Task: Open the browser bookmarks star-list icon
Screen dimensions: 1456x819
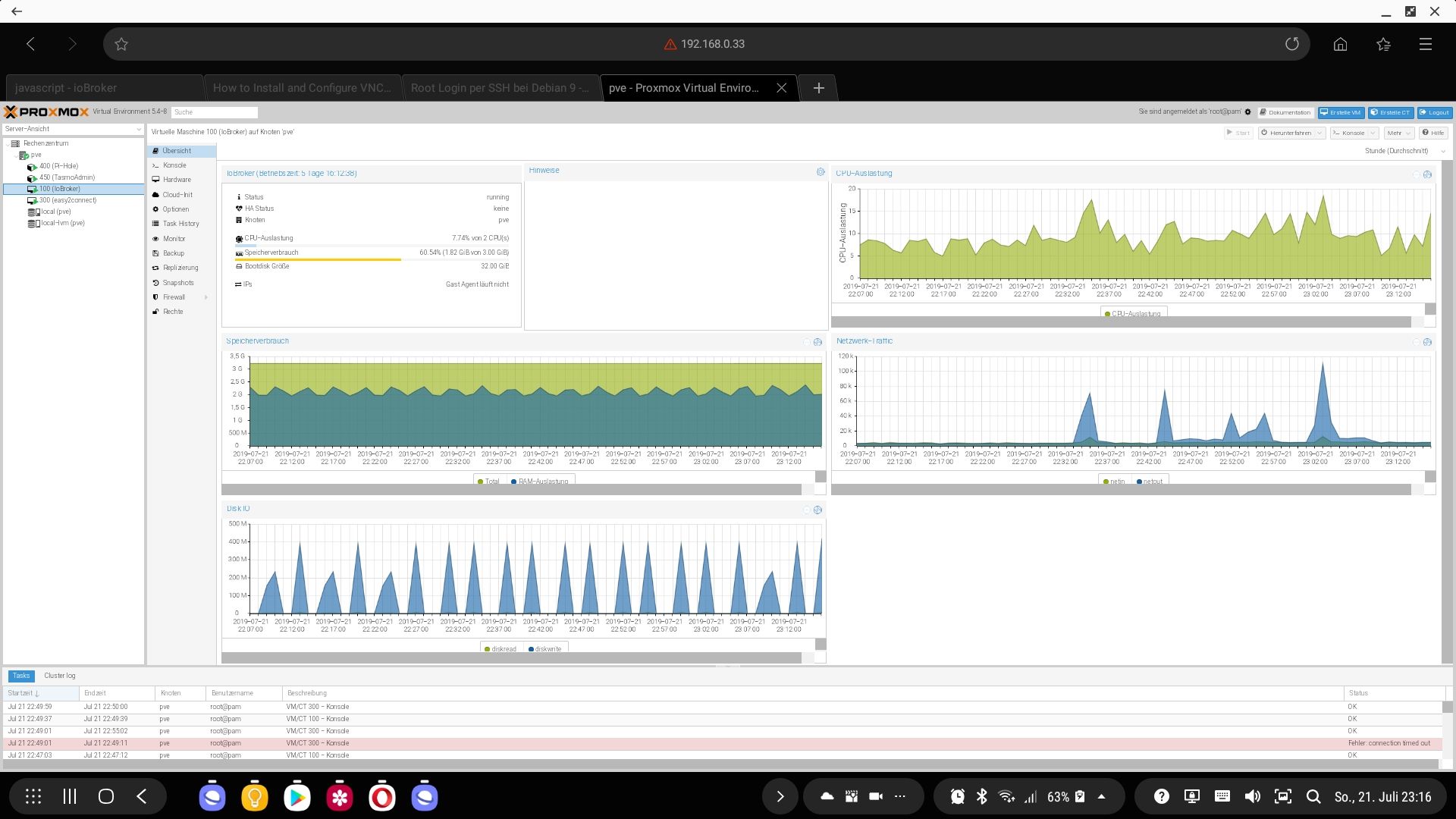Action: 1383,44
